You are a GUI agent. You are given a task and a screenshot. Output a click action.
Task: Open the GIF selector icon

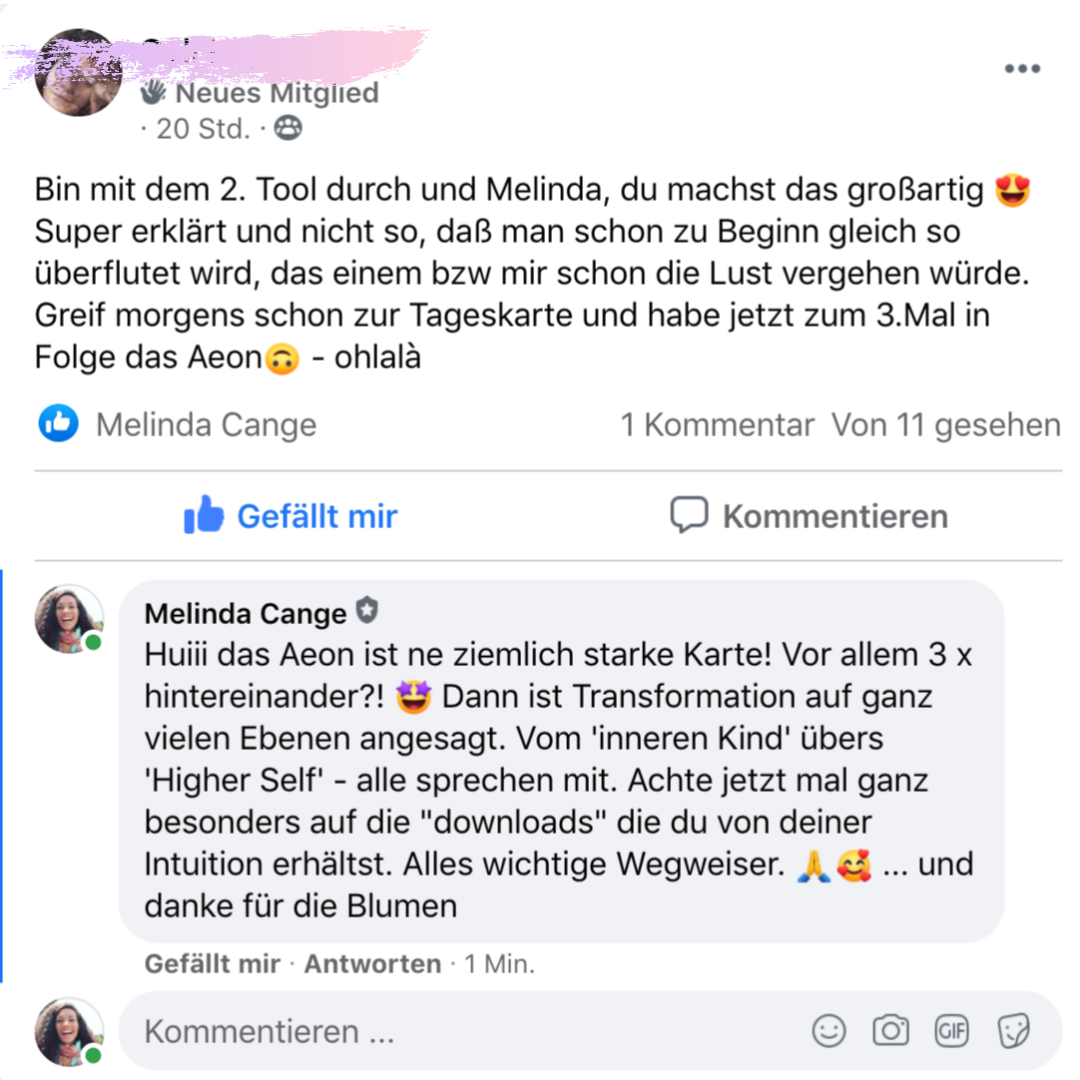[x=952, y=1031]
